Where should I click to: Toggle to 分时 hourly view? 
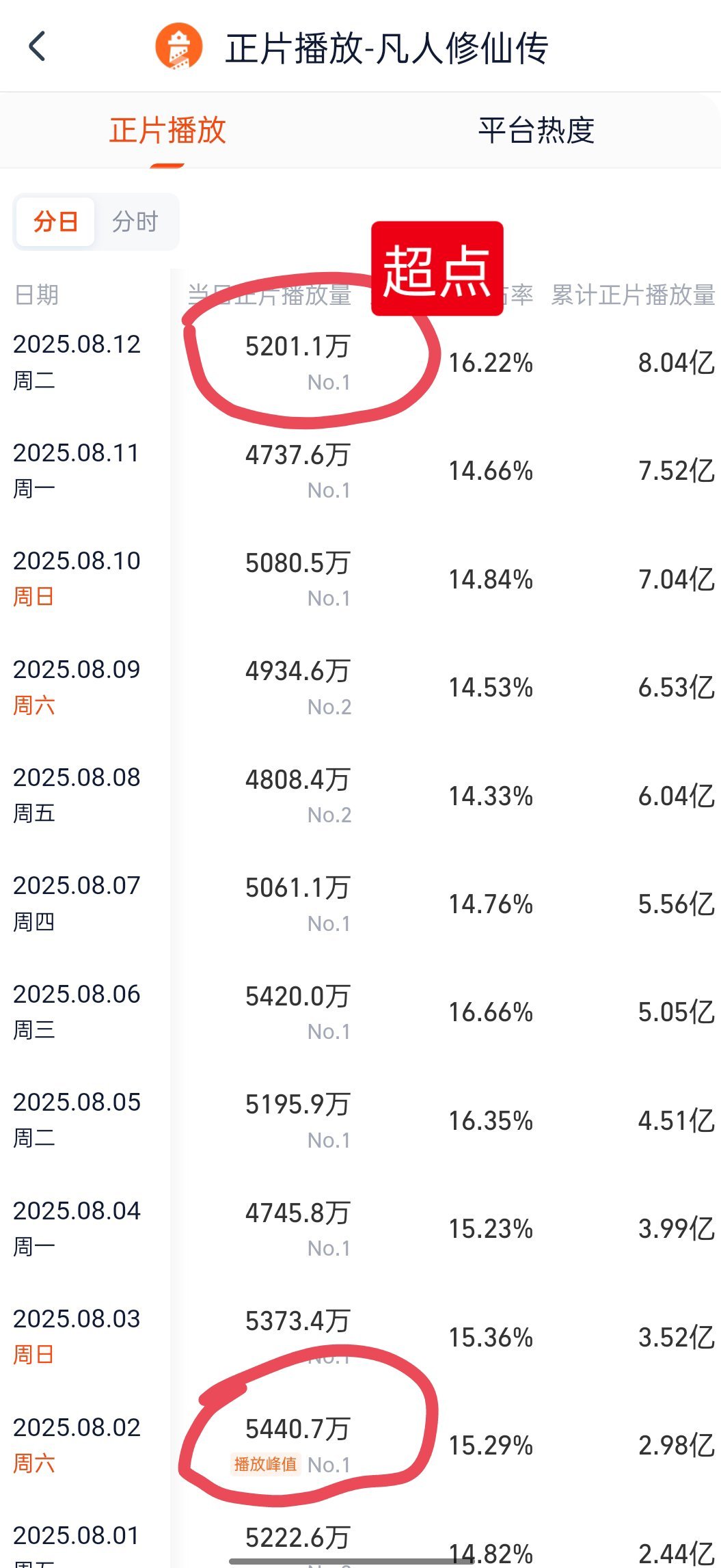(135, 221)
